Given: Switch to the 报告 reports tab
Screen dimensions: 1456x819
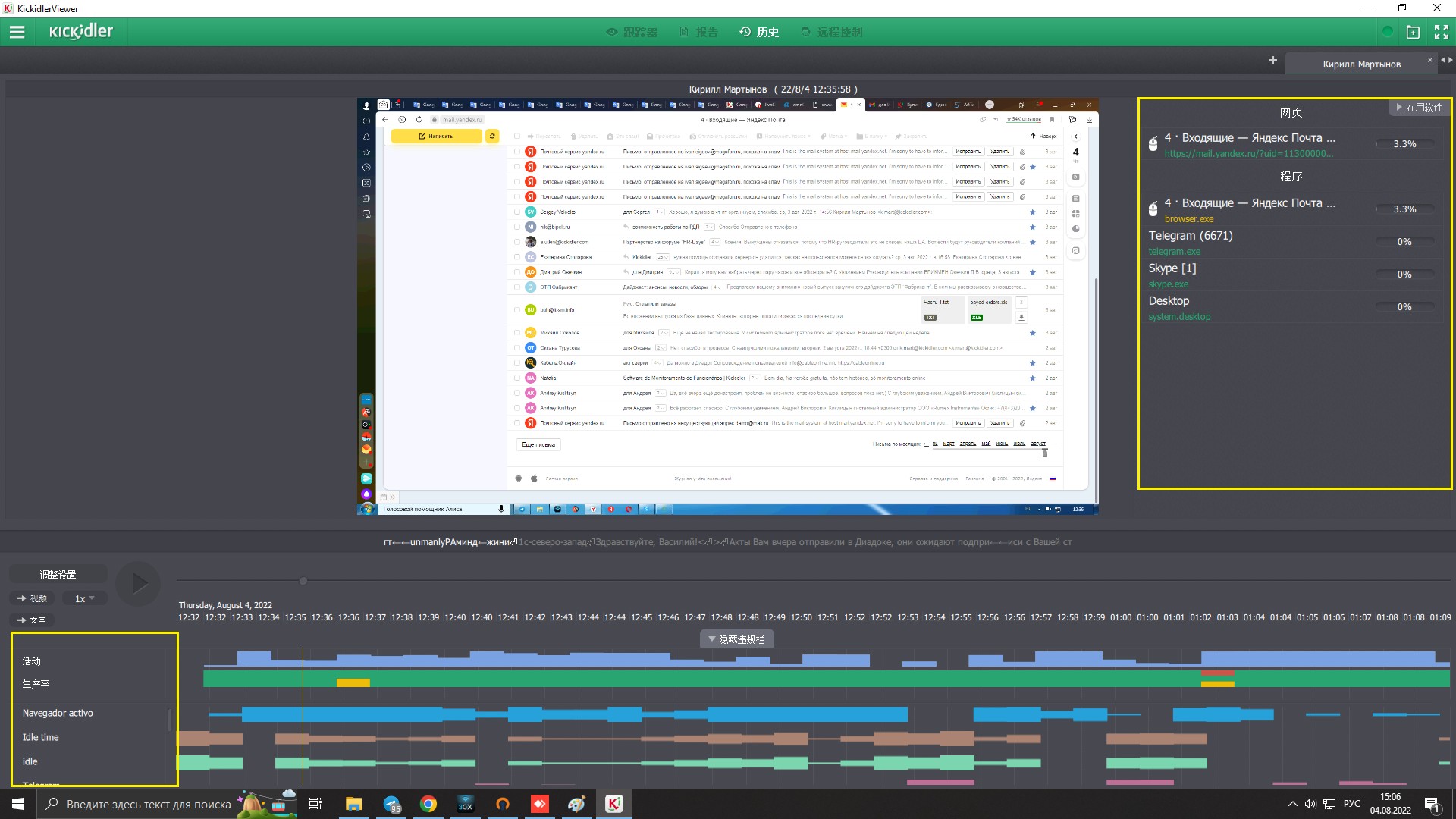Looking at the screenshot, I should [x=698, y=32].
